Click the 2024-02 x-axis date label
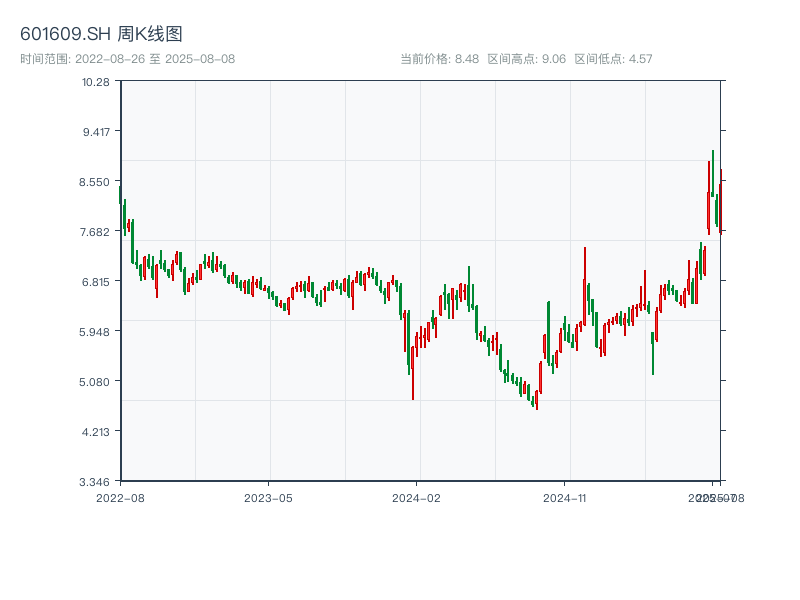 tap(417, 497)
